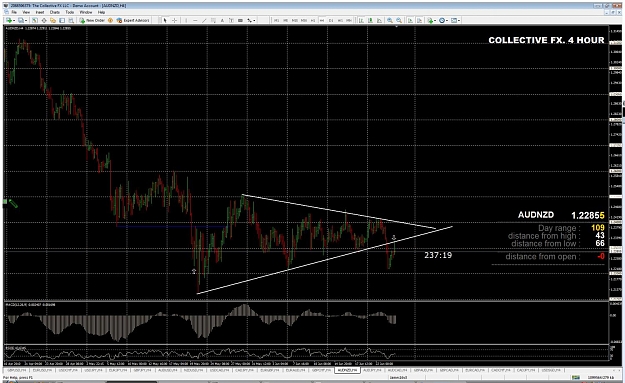The image size is (625, 383).
Task: Switch chart to bar chart icon
Action: coord(361,20)
